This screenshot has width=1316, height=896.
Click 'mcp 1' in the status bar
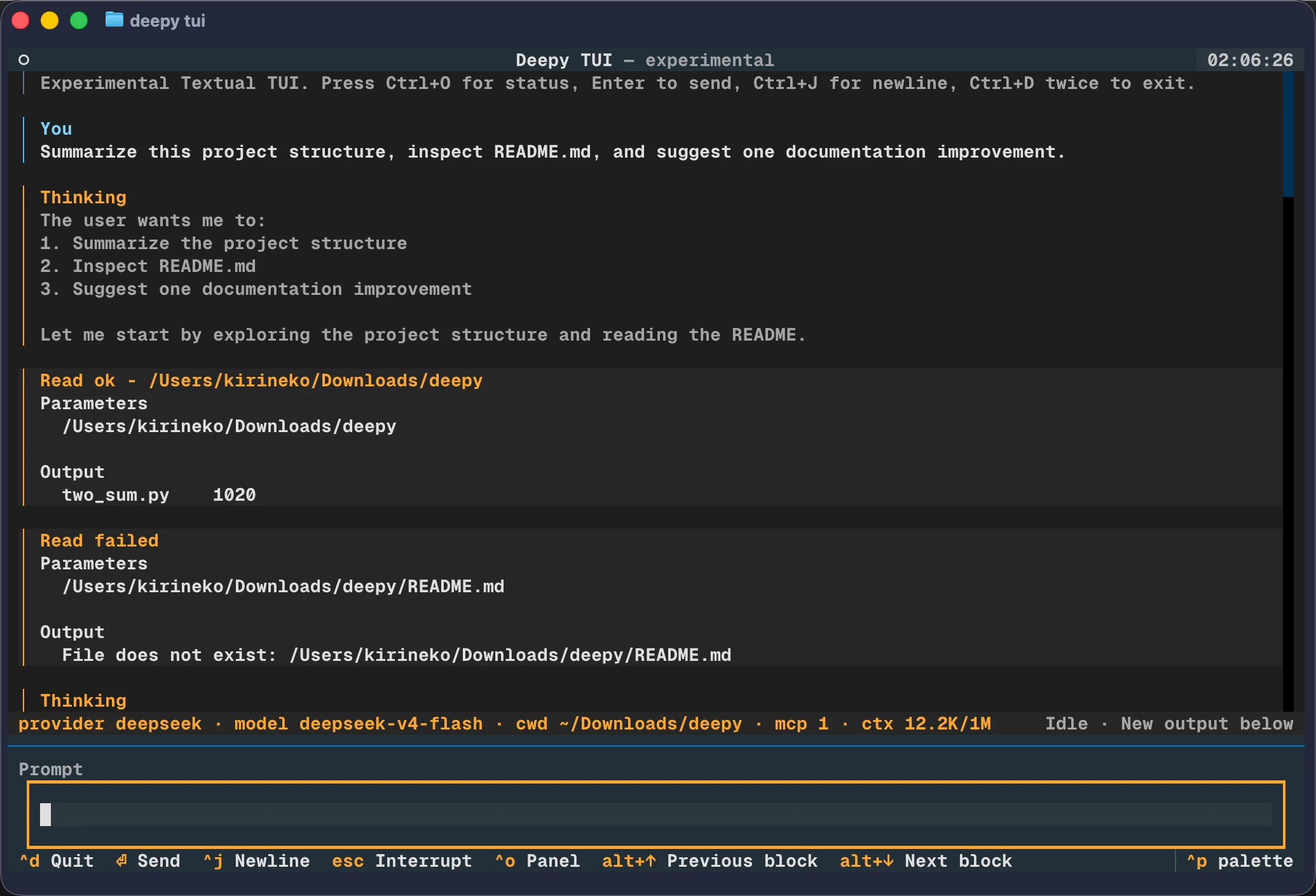pyautogui.click(x=802, y=724)
